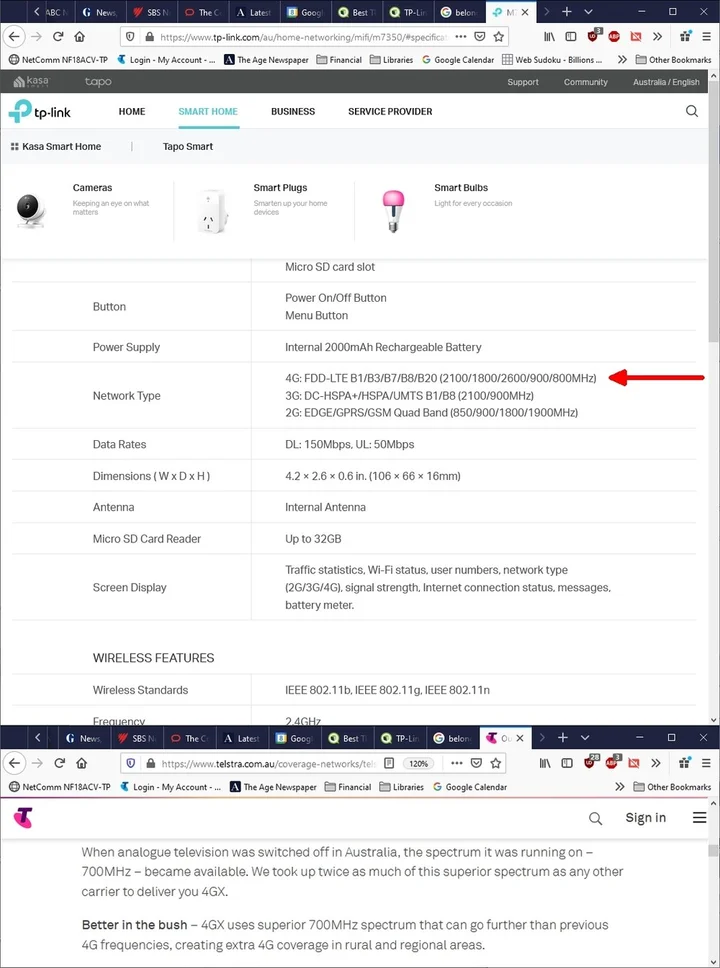List all tabs in Telstra window
This screenshot has height=968, width=720.
(x=585, y=737)
